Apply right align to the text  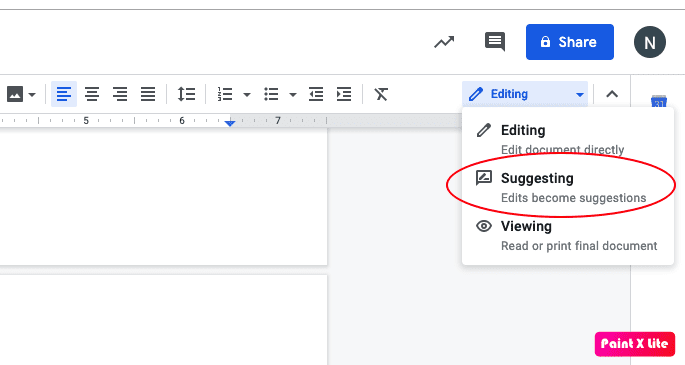tap(120, 94)
